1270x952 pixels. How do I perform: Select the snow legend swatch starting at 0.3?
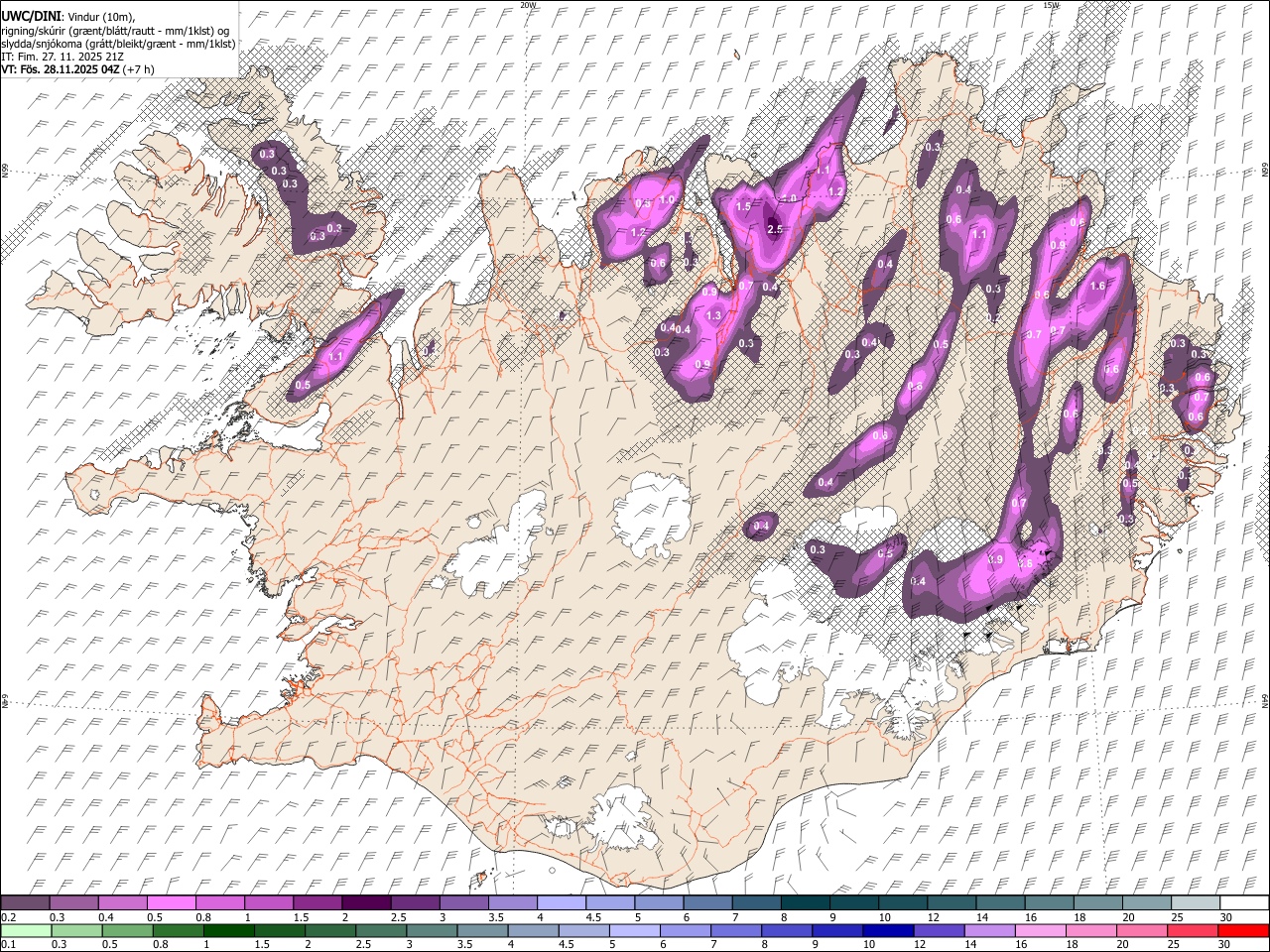(x=74, y=902)
